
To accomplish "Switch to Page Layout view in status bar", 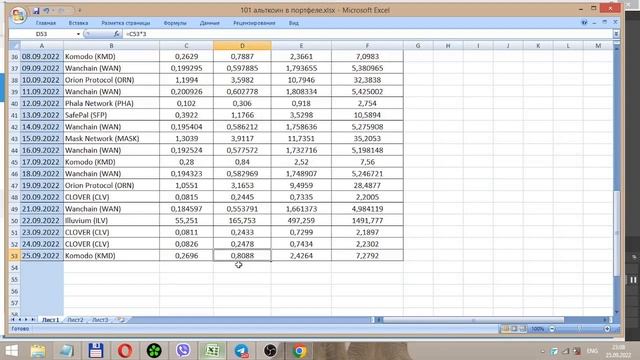I will 514,329.
